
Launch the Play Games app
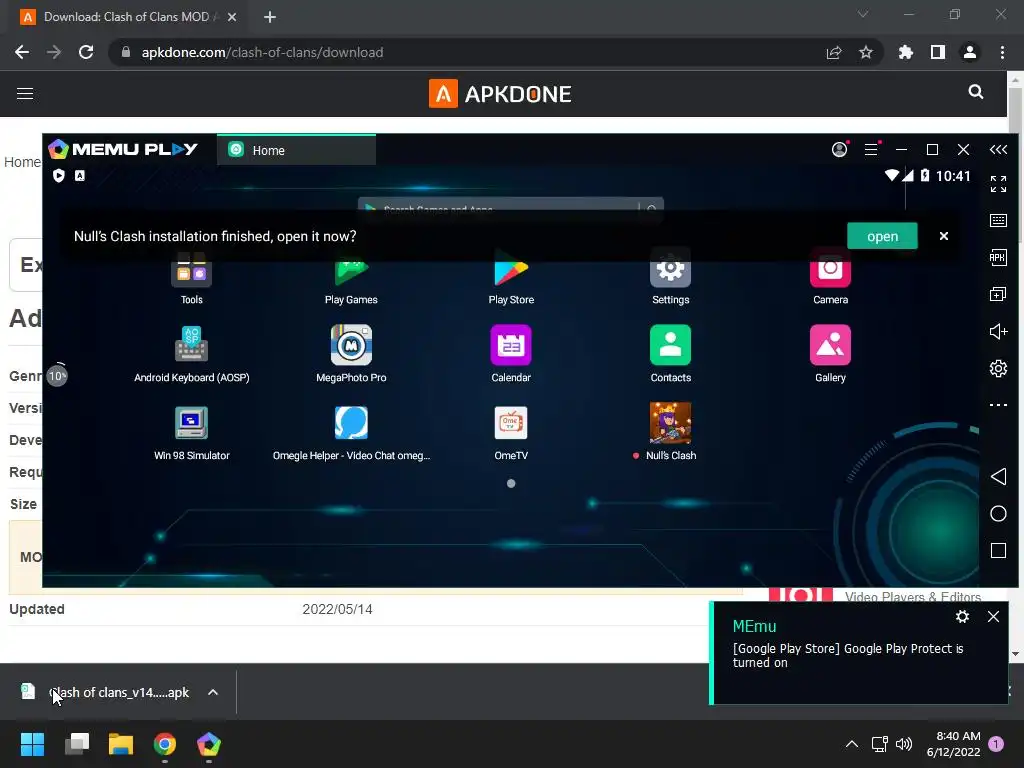351,269
